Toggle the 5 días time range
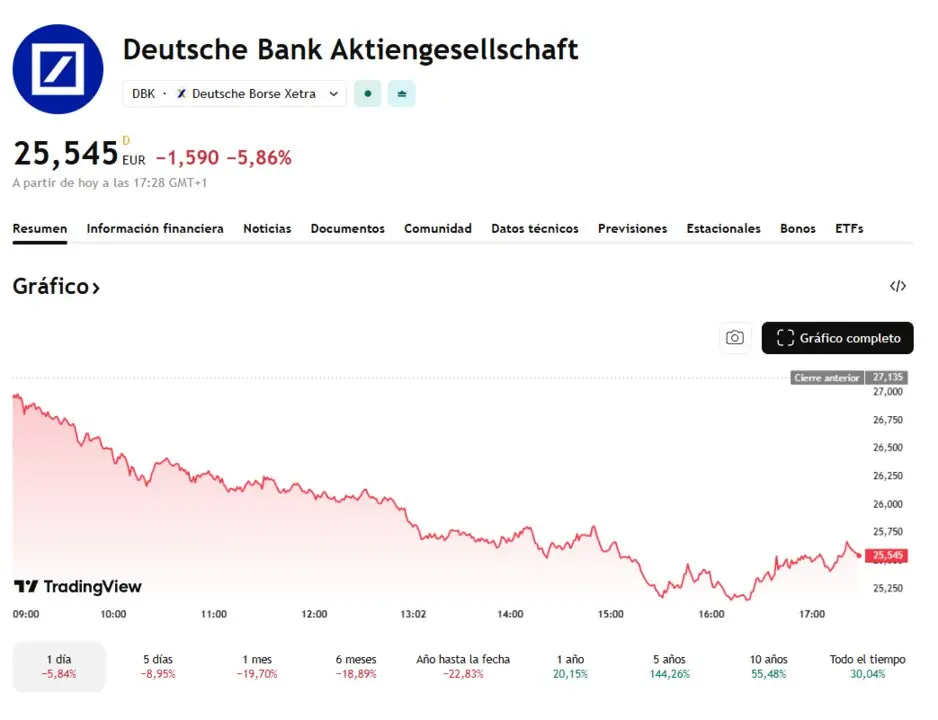The width and height of the screenshot is (938, 720). [157, 666]
